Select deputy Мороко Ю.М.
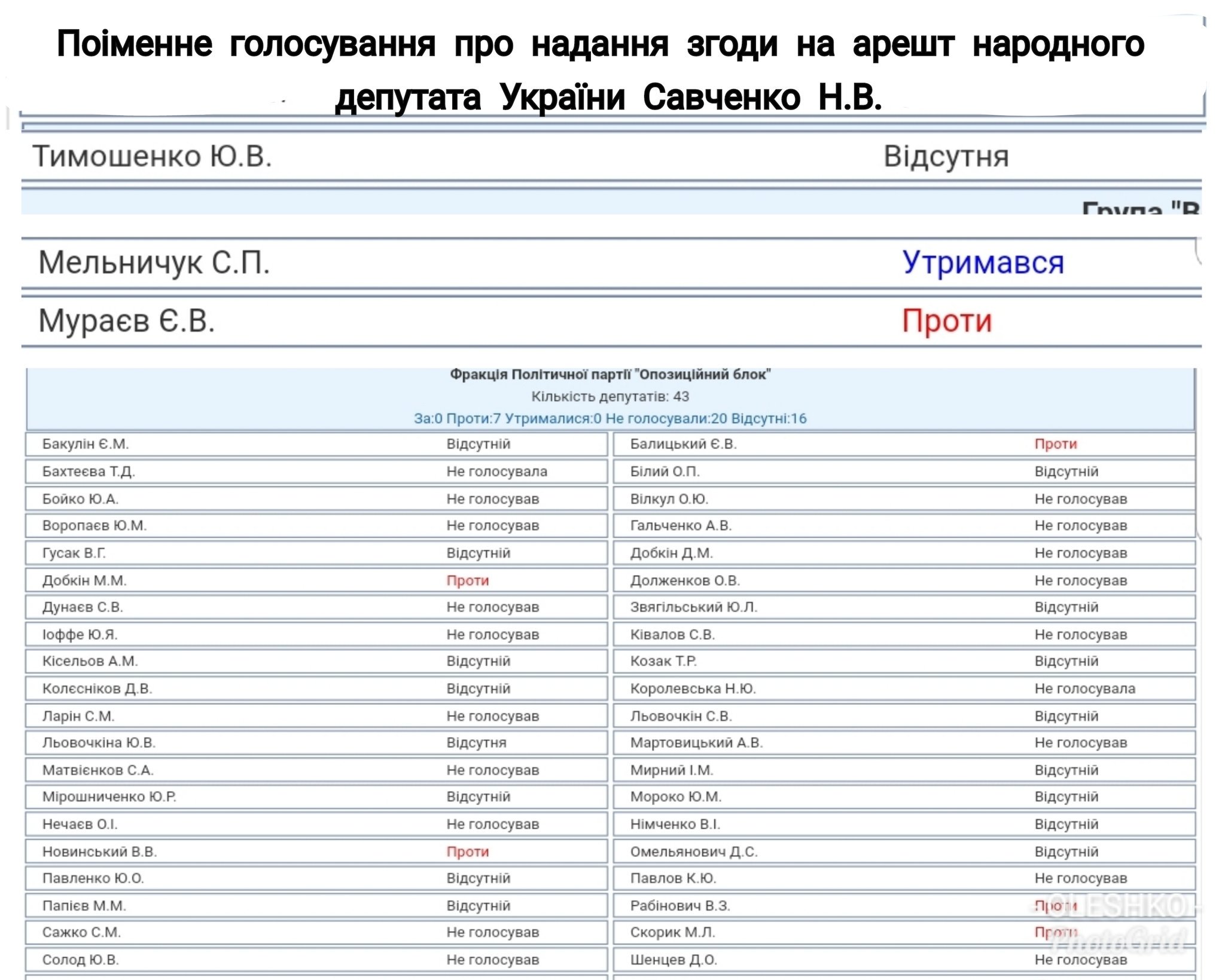Viewport: 1225px width, 980px height. tap(676, 796)
